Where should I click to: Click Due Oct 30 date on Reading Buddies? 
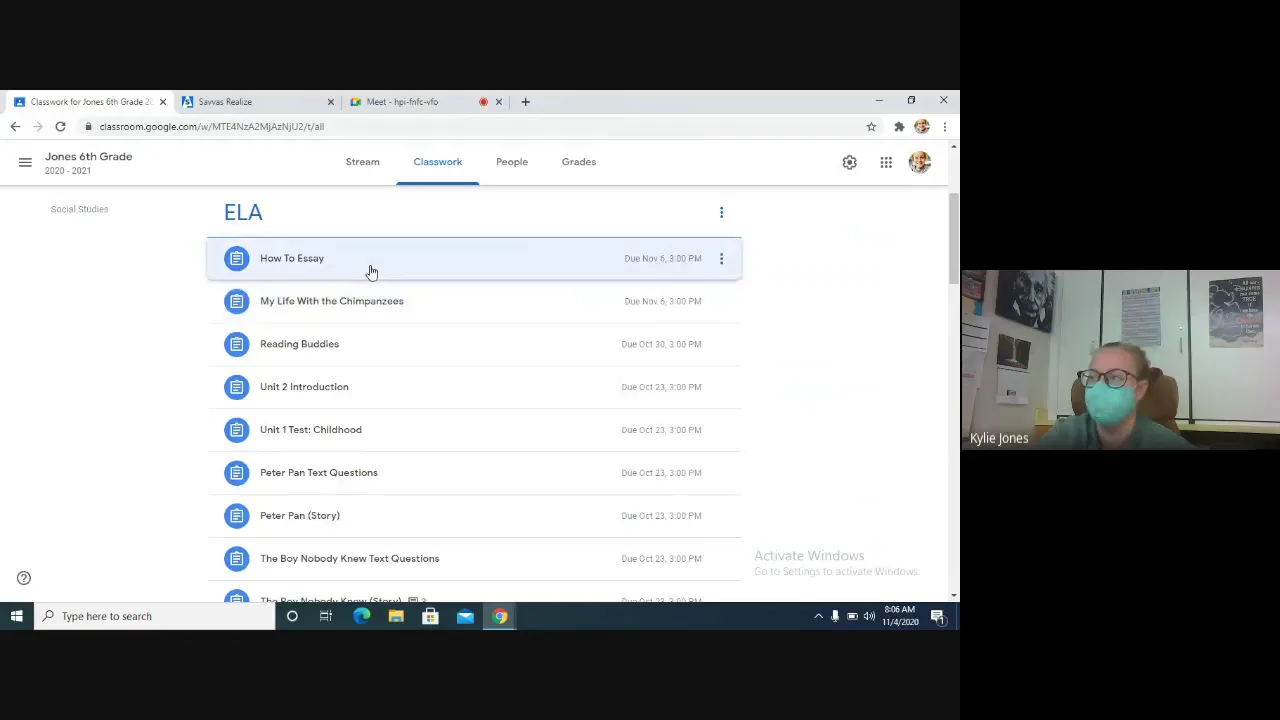pyautogui.click(x=661, y=344)
